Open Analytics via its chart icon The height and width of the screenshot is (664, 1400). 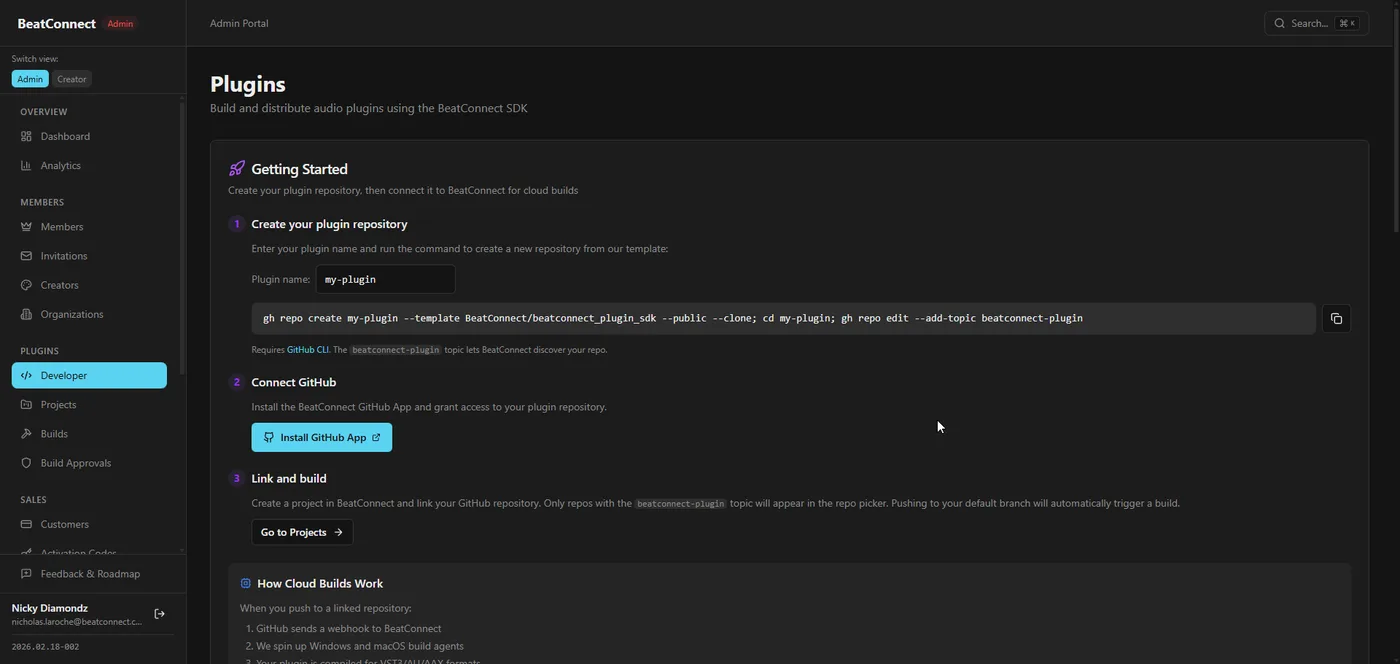[26, 166]
